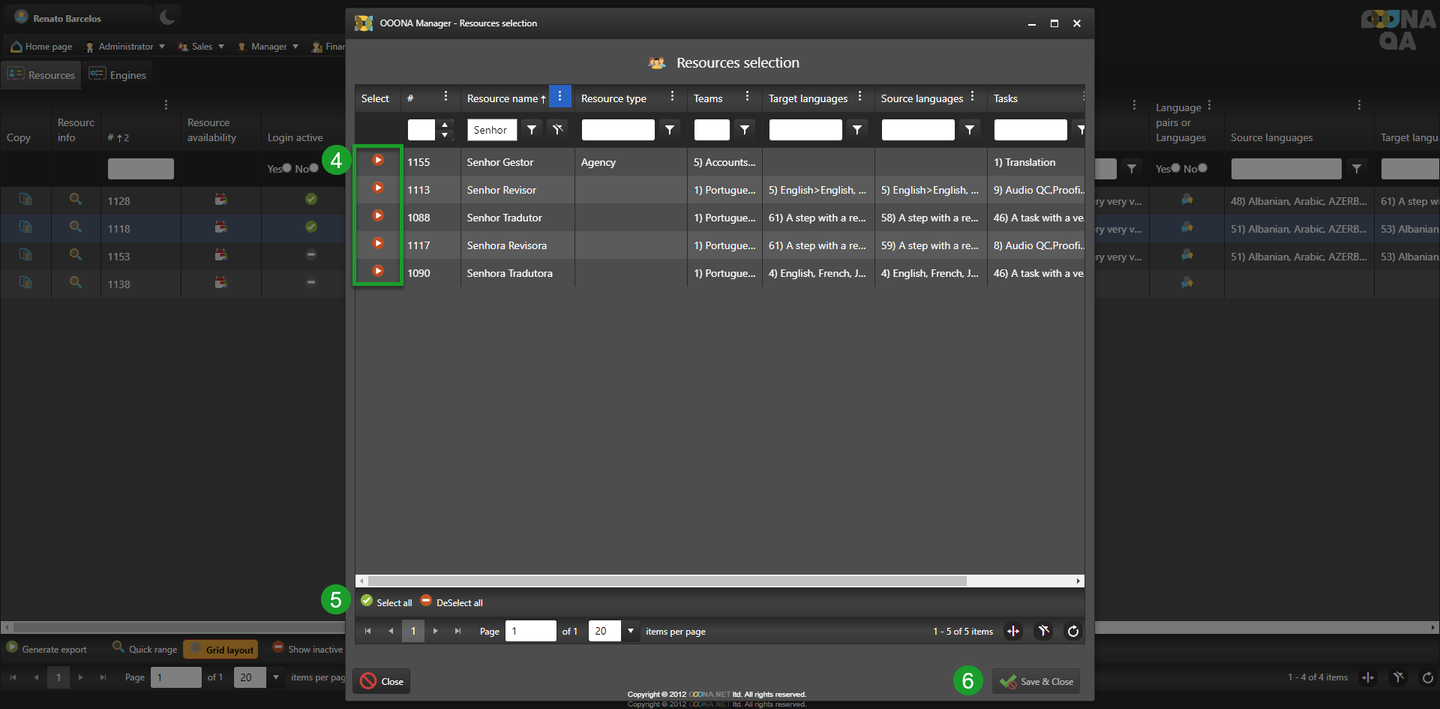
Task: Click the Save & Close button
Action: coord(1036,681)
